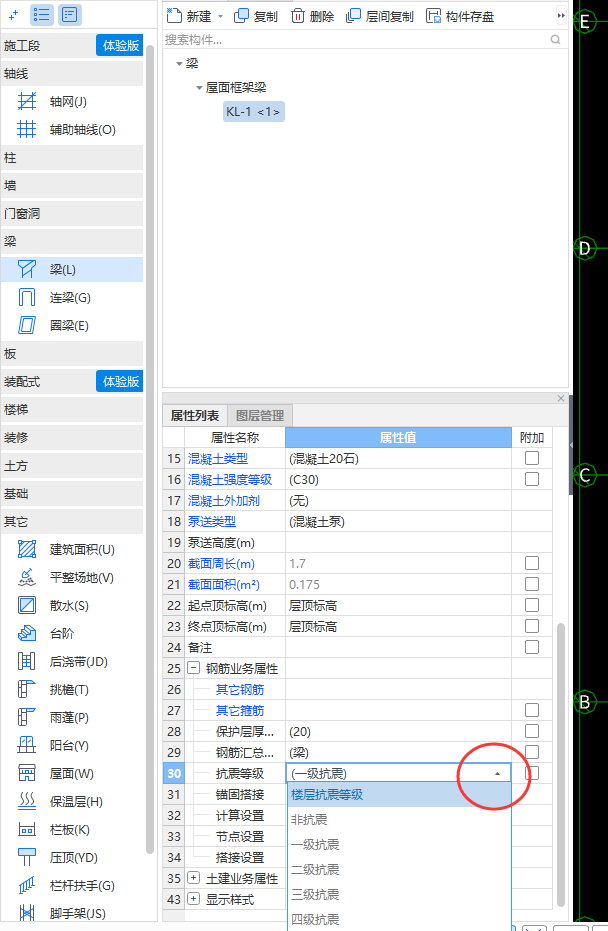Open the 门窗洞 category section

[x=72, y=213]
